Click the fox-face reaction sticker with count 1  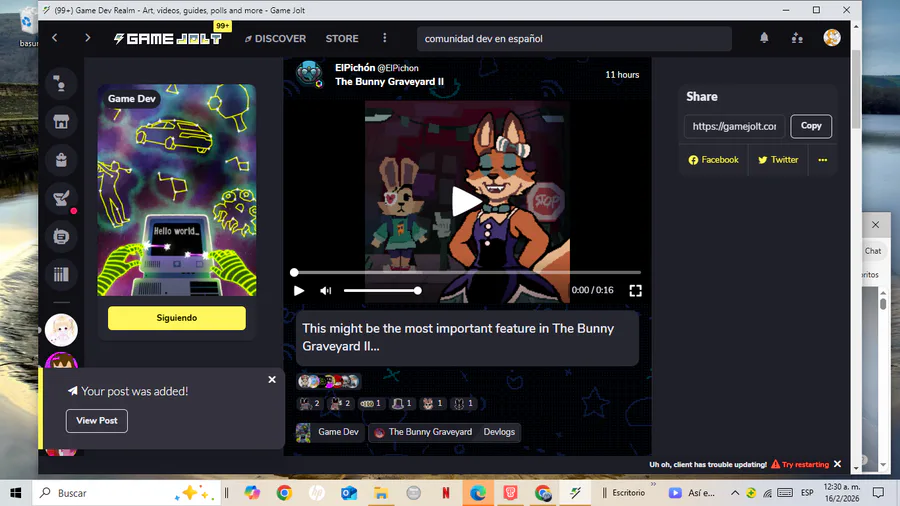tap(433, 404)
